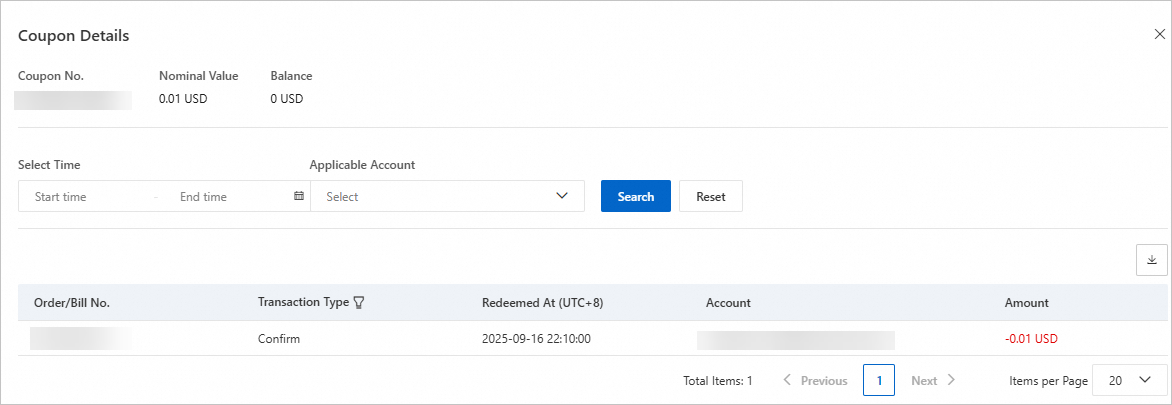1172x405 pixels.
Task: Click the redeemed date 2025-09-16 22:10:00 cell
Action: tap(536, 338)
